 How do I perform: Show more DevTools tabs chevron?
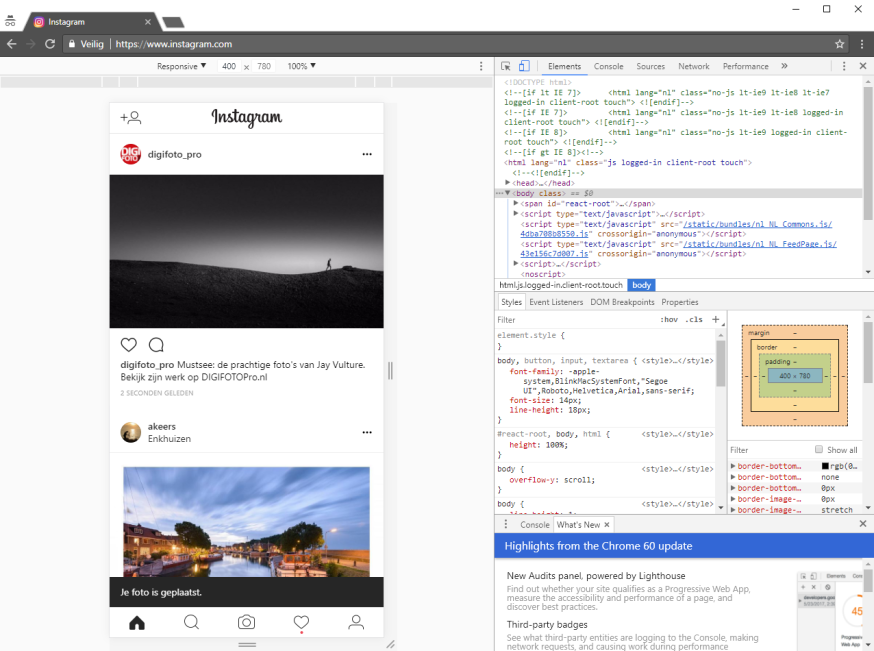click(x=784, y=66)
